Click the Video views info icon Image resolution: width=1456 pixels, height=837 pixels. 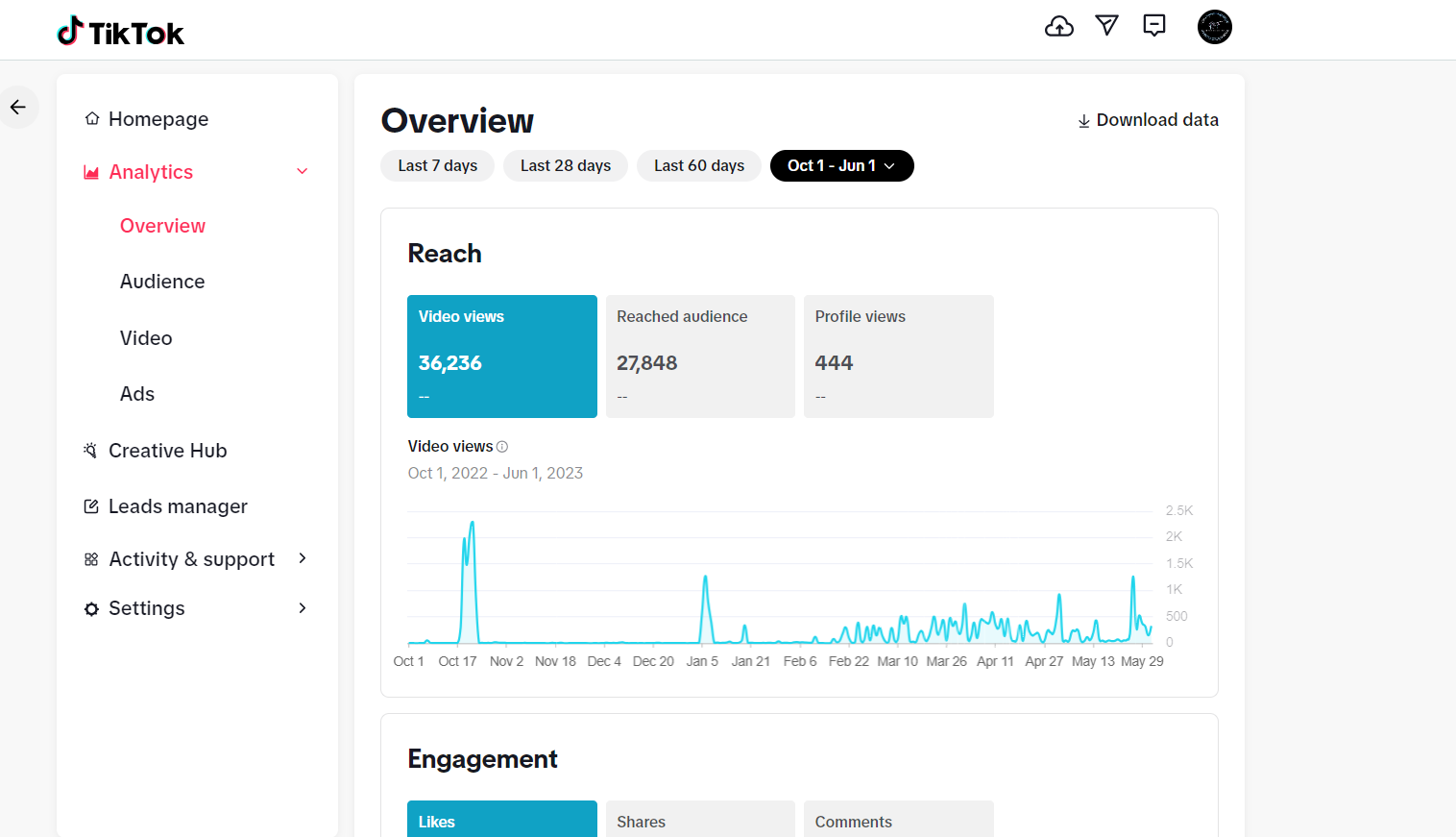point(502,447)
